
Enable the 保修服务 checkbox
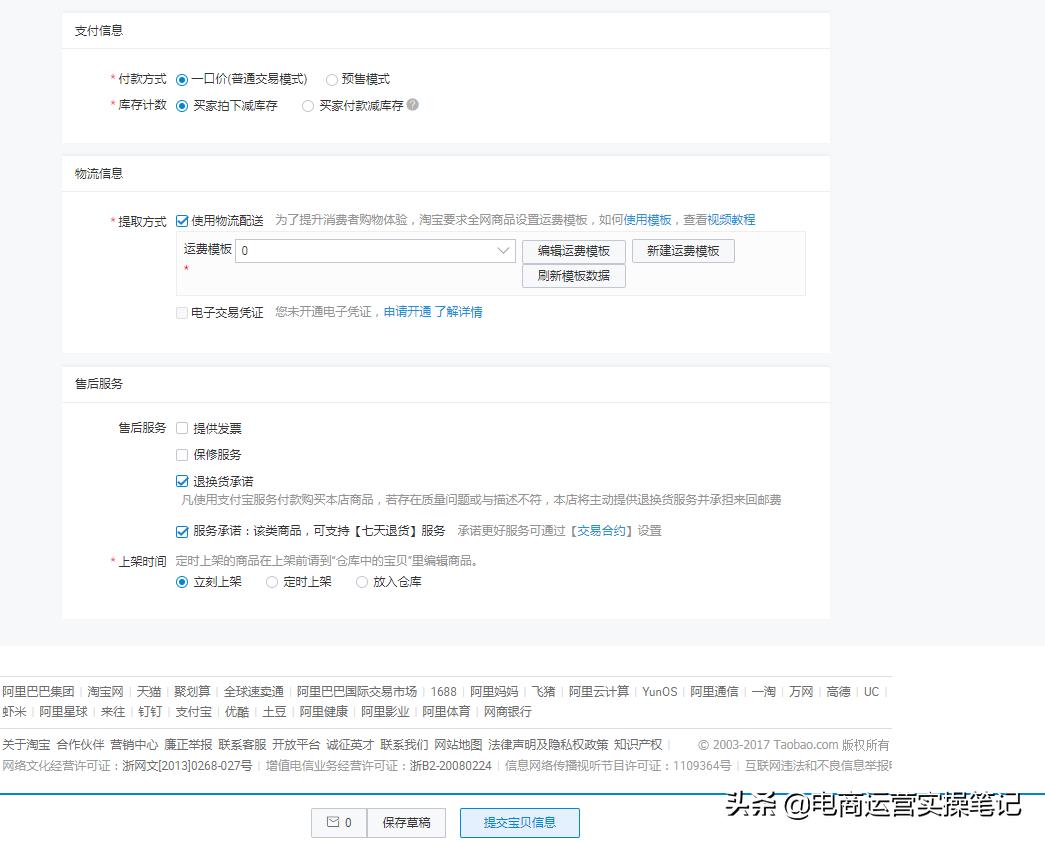point(181,454)
